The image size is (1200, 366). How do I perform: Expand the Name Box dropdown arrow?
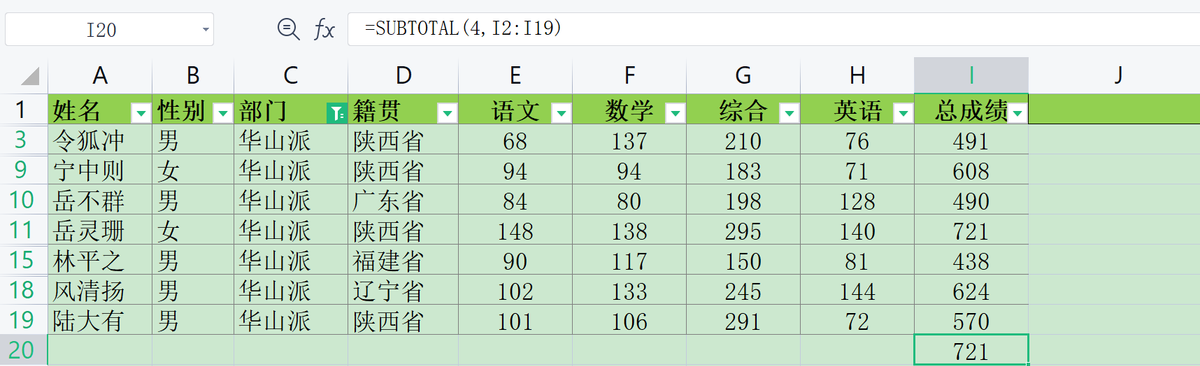206,30
